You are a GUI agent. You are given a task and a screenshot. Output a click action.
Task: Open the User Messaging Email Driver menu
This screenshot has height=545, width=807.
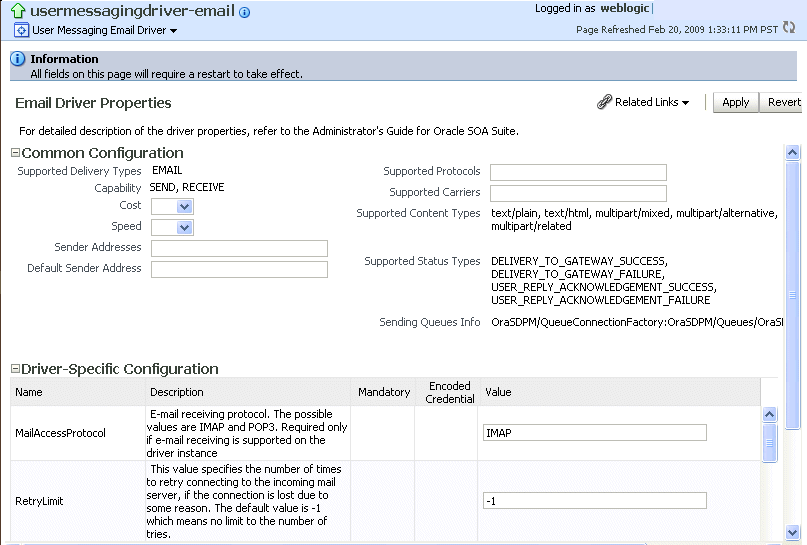[x=104, y=30]
